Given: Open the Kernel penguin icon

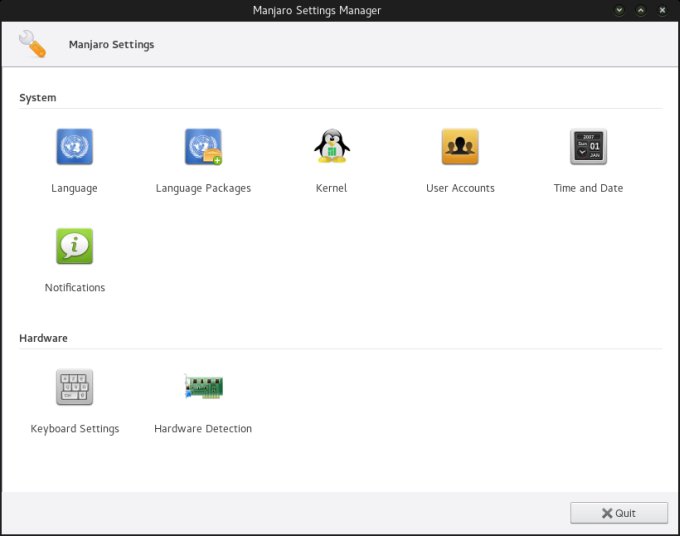Looking at the screenshot, I should pos(332,146).
